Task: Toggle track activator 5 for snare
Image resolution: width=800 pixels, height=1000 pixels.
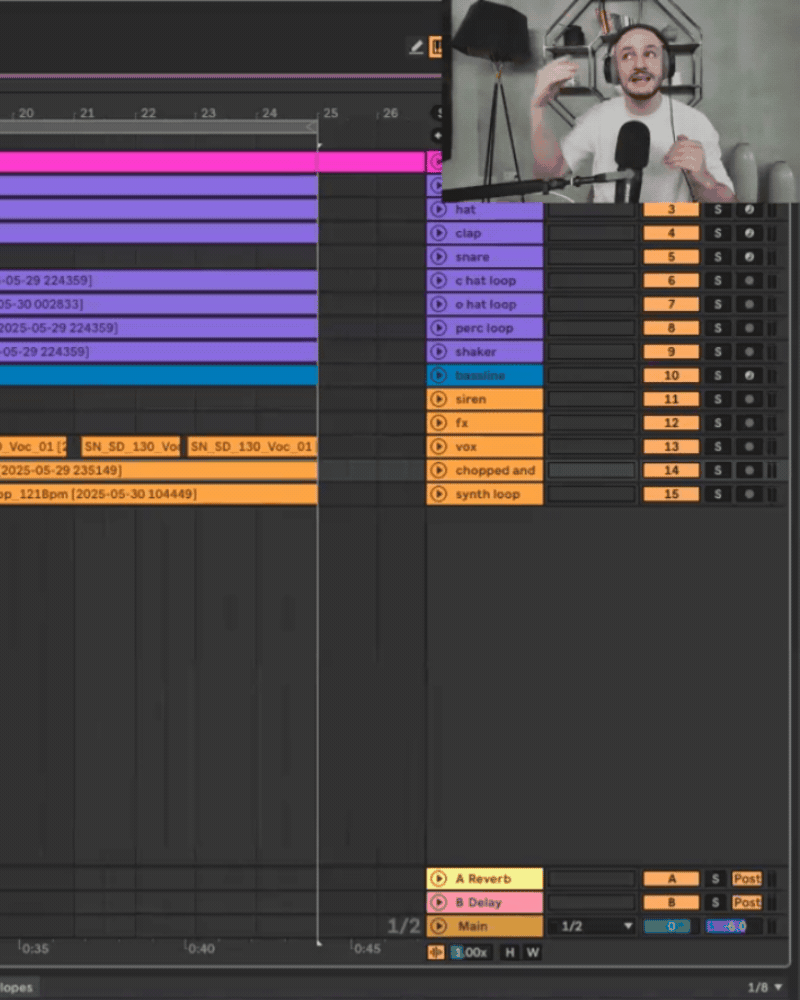Action: click(x=671, y=257)
